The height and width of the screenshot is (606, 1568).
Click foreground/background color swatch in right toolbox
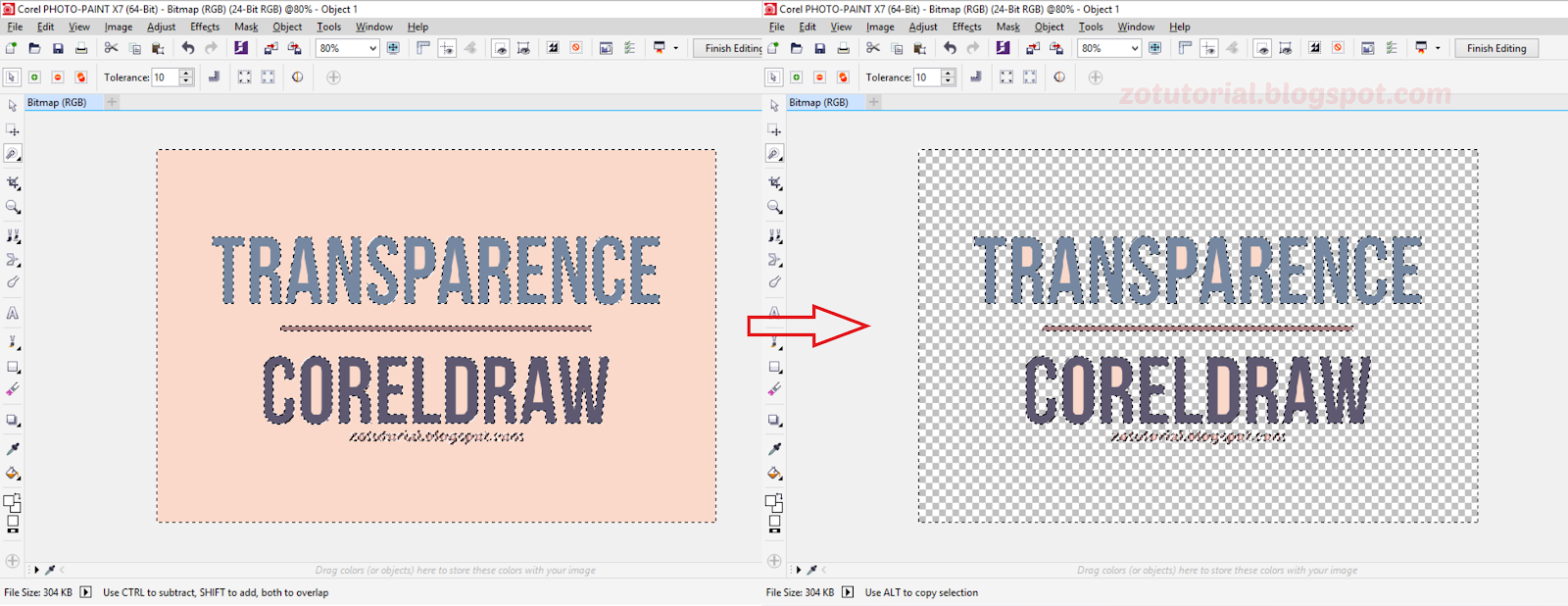click(x=773, y=503)
